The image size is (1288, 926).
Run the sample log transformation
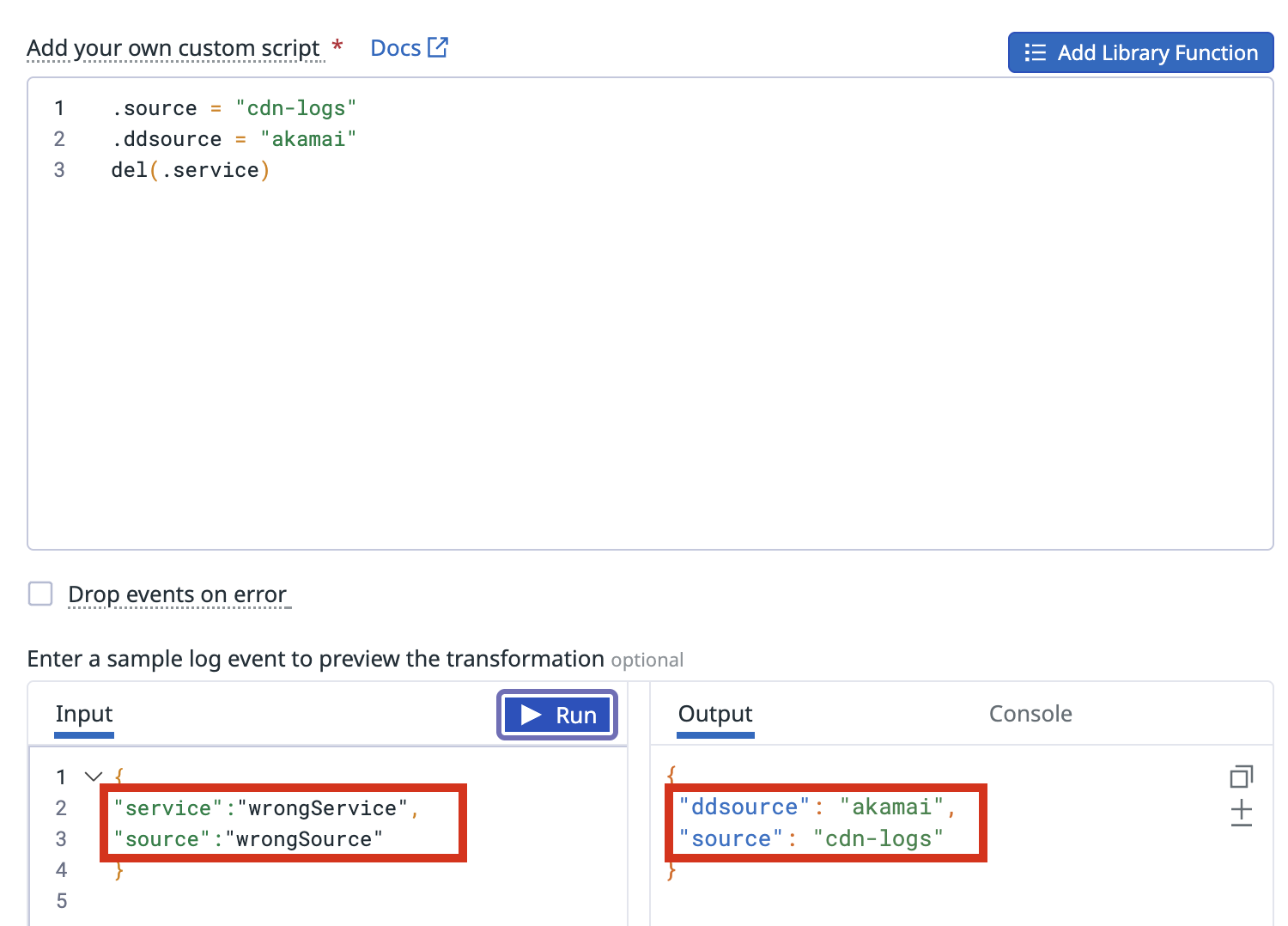coord(557,715)
